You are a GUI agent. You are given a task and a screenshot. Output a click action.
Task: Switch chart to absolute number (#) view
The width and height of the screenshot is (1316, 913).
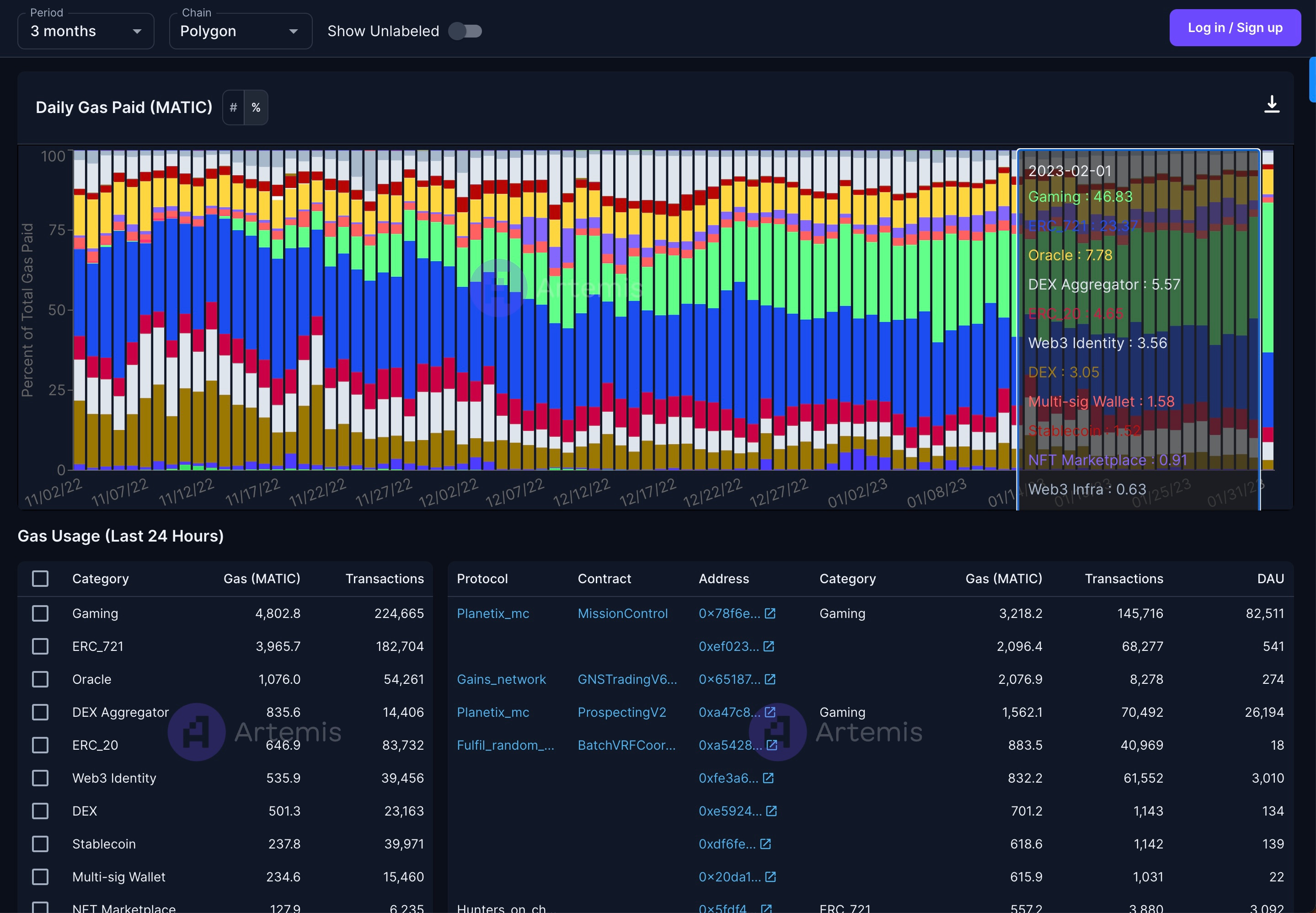233,107
